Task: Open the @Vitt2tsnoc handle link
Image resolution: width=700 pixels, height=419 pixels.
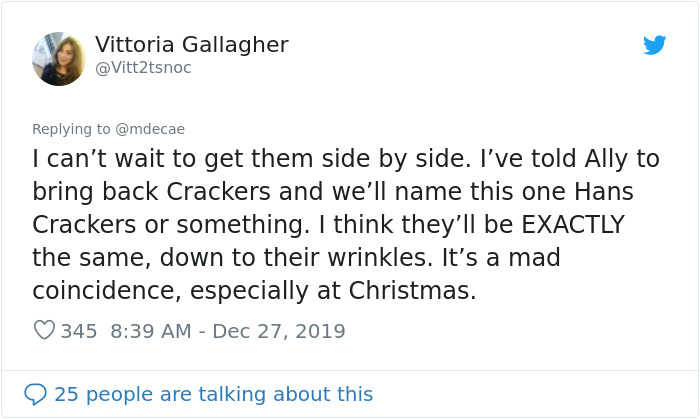Action: 143,68
